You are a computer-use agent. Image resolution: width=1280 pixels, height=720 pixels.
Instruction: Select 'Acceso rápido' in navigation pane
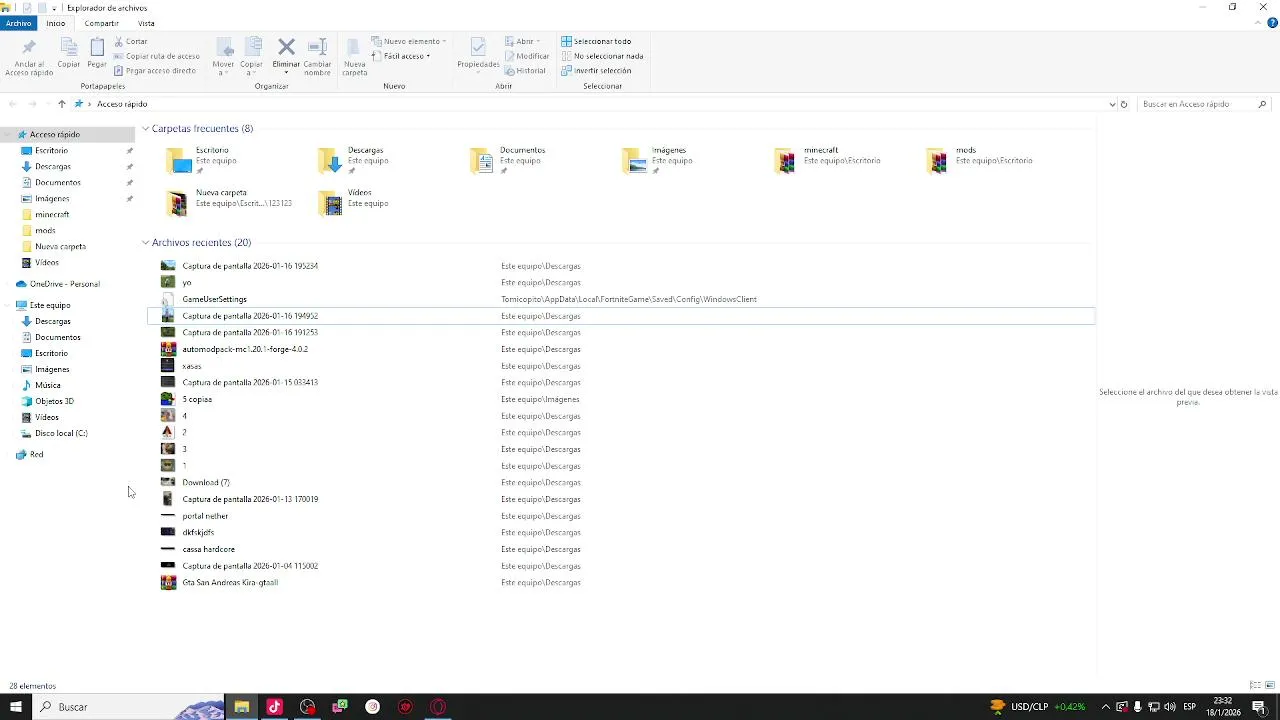click(54, 134)
